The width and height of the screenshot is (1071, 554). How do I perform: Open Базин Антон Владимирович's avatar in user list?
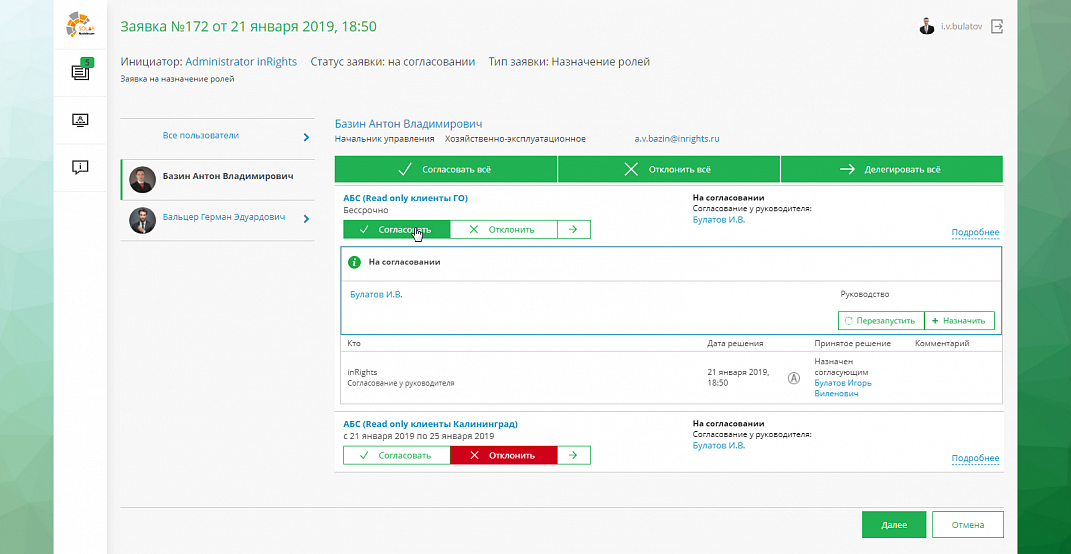142,179
